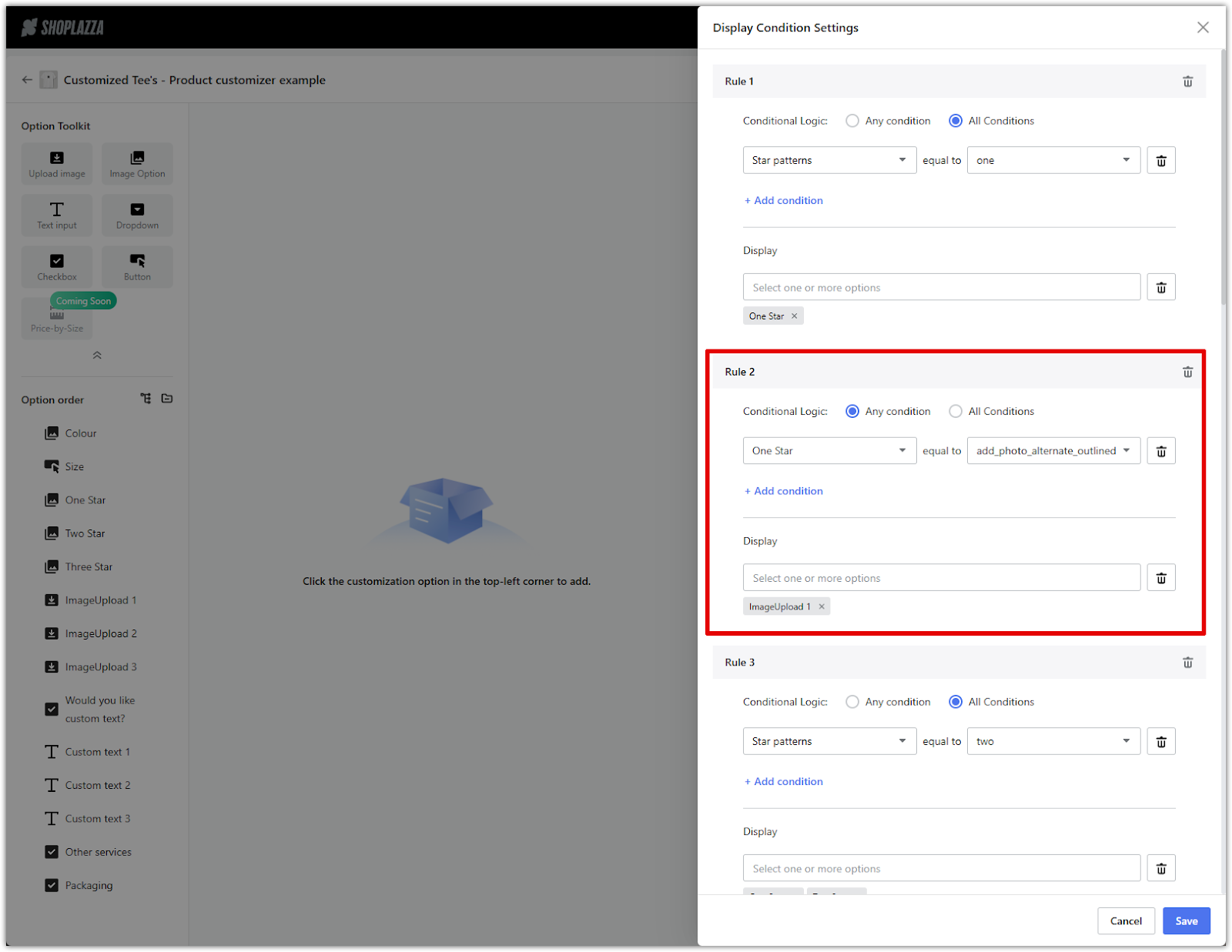
Task: Delete Rule 3 using its header trash icon
Action: [x=1187, y=663]
